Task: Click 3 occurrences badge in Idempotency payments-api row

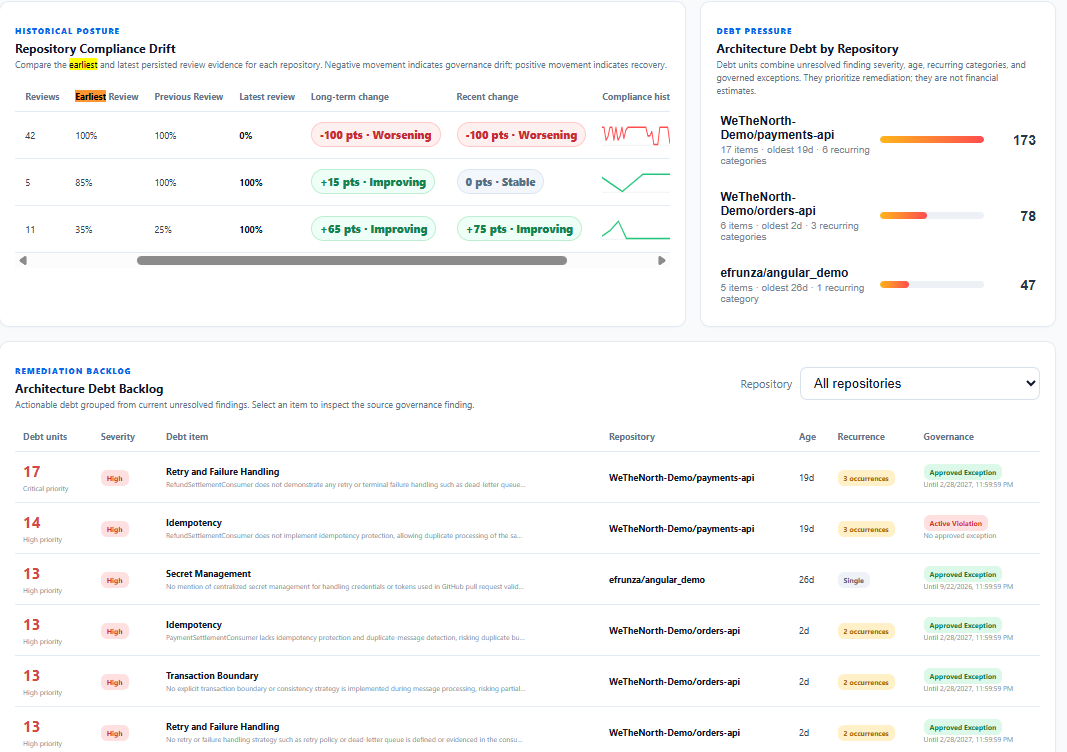Action: [866, 529]
